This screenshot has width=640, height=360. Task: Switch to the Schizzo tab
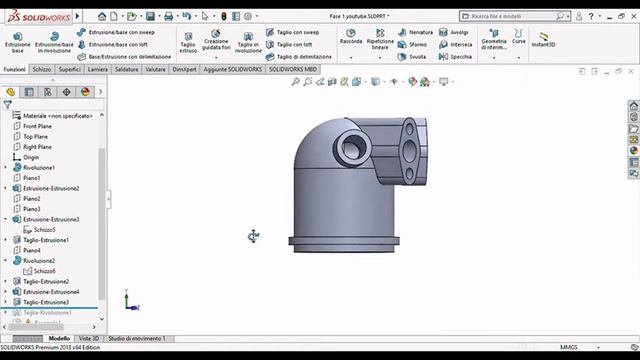click(42, 69)
